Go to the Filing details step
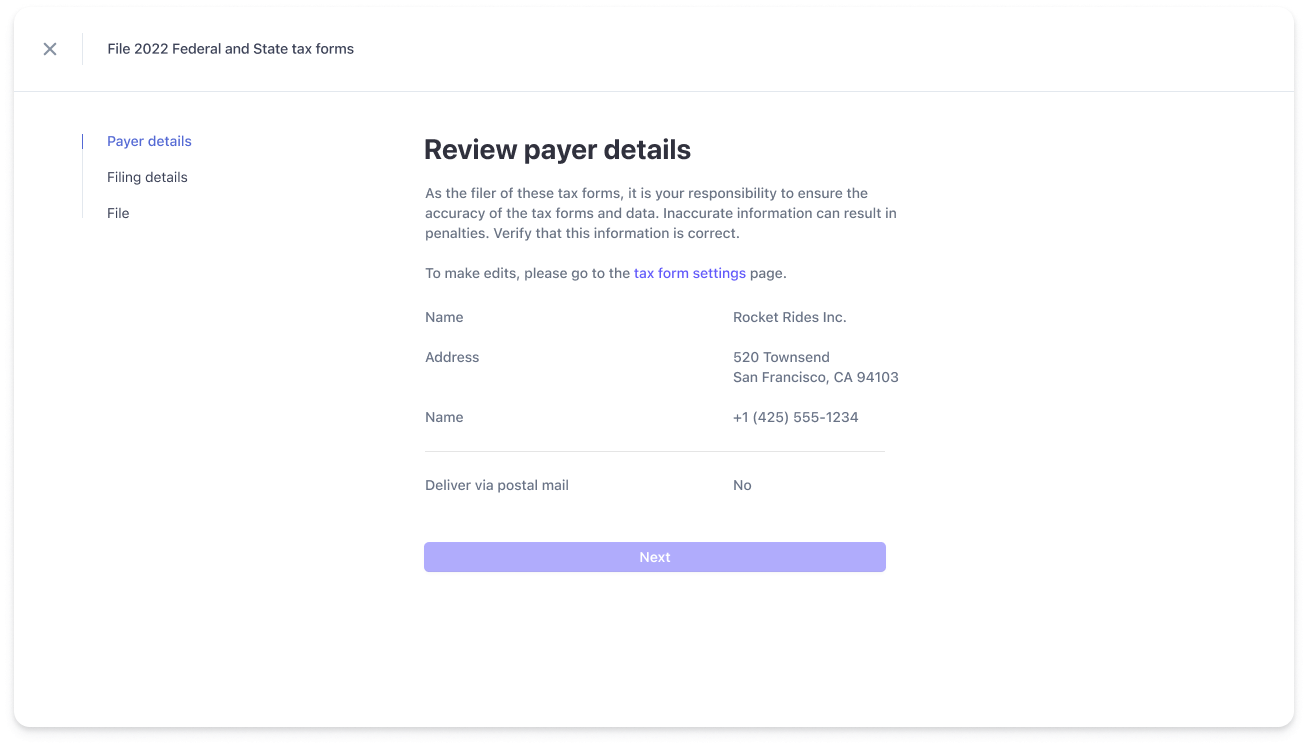 [x=147, y=177]
